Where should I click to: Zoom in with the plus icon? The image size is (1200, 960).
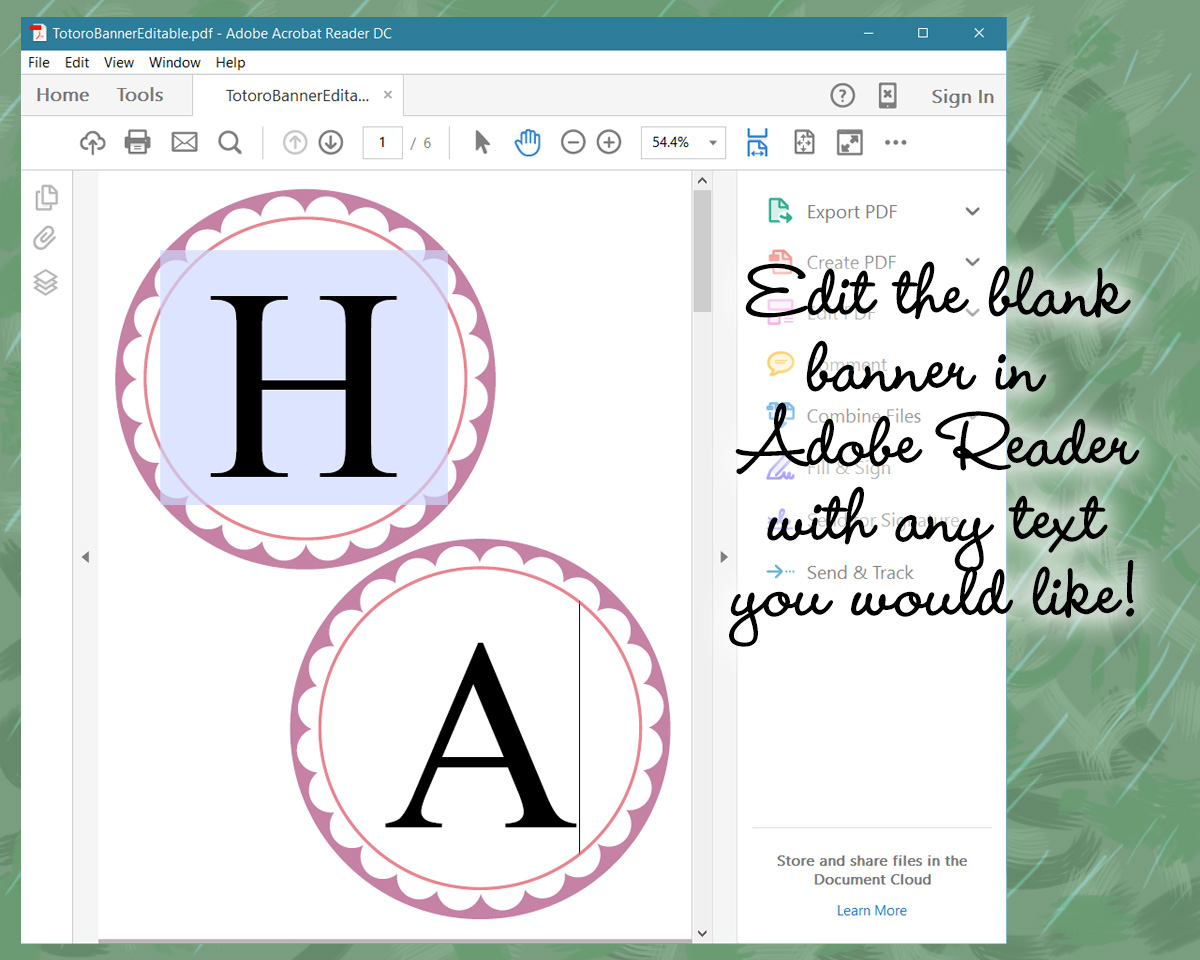[x=609, y=142]
